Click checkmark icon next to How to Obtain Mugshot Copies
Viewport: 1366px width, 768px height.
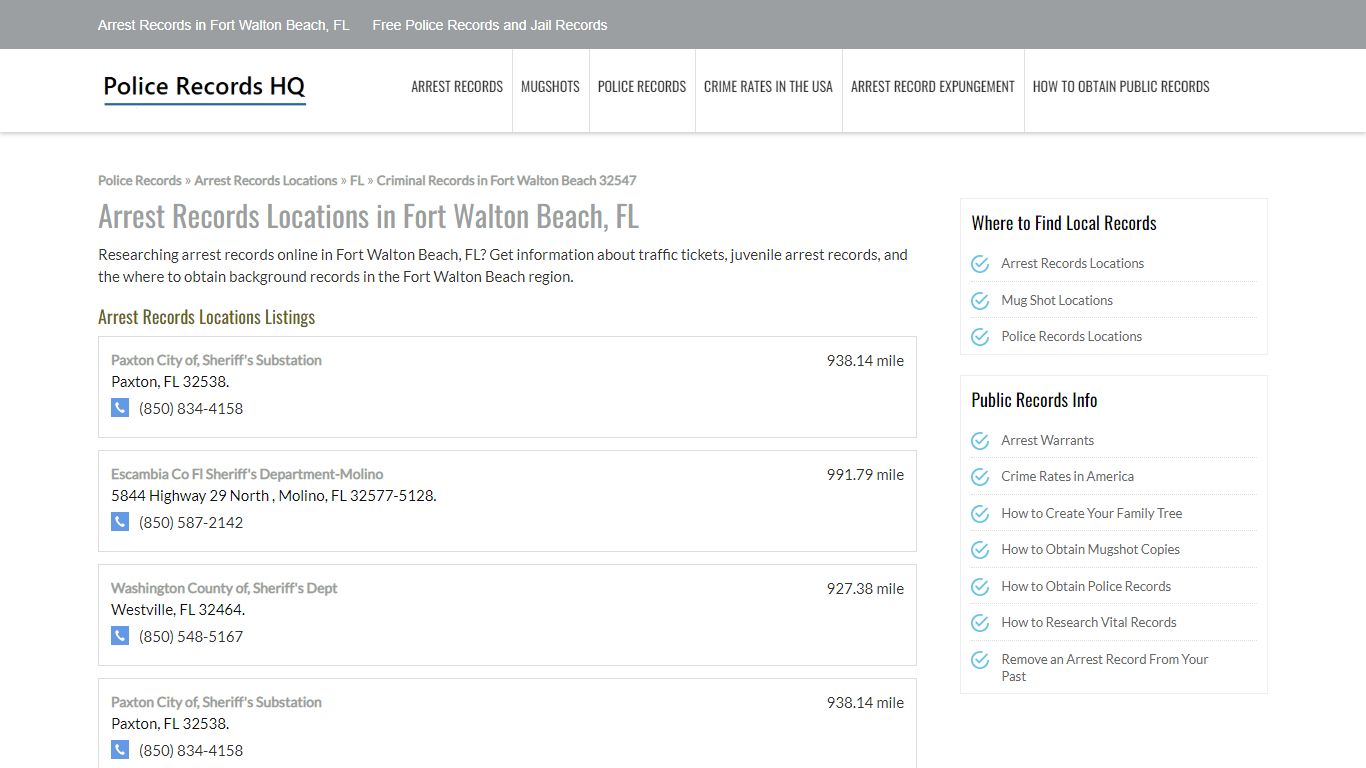click(x=980, y=550)
